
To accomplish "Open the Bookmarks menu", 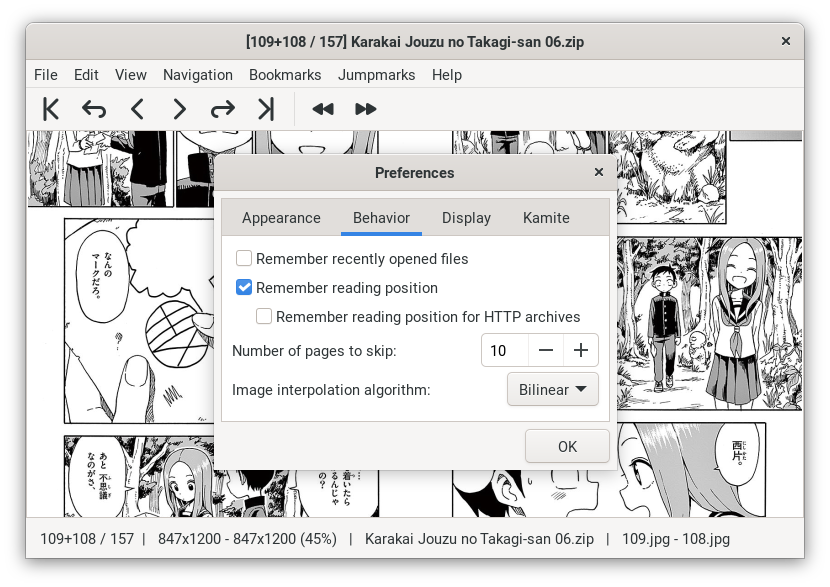I will pyautogui.click(x=285, y=75).
